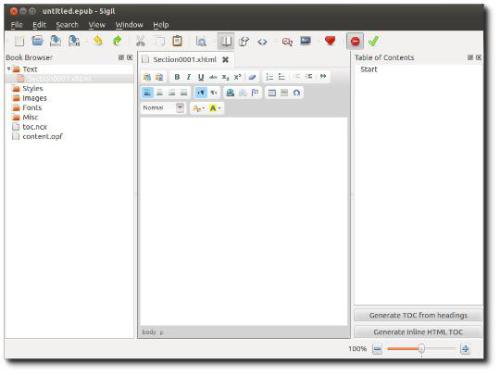Click the Increase Indent icon
The height and width of the screenshot is (375, 500).
(x=309, y=77)
